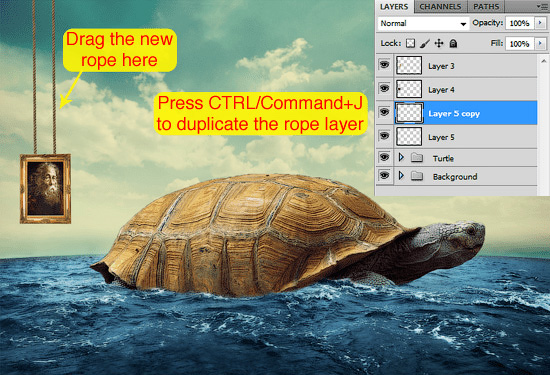
Task: Select the Layer 5 copy name
Action: [454, 114]
